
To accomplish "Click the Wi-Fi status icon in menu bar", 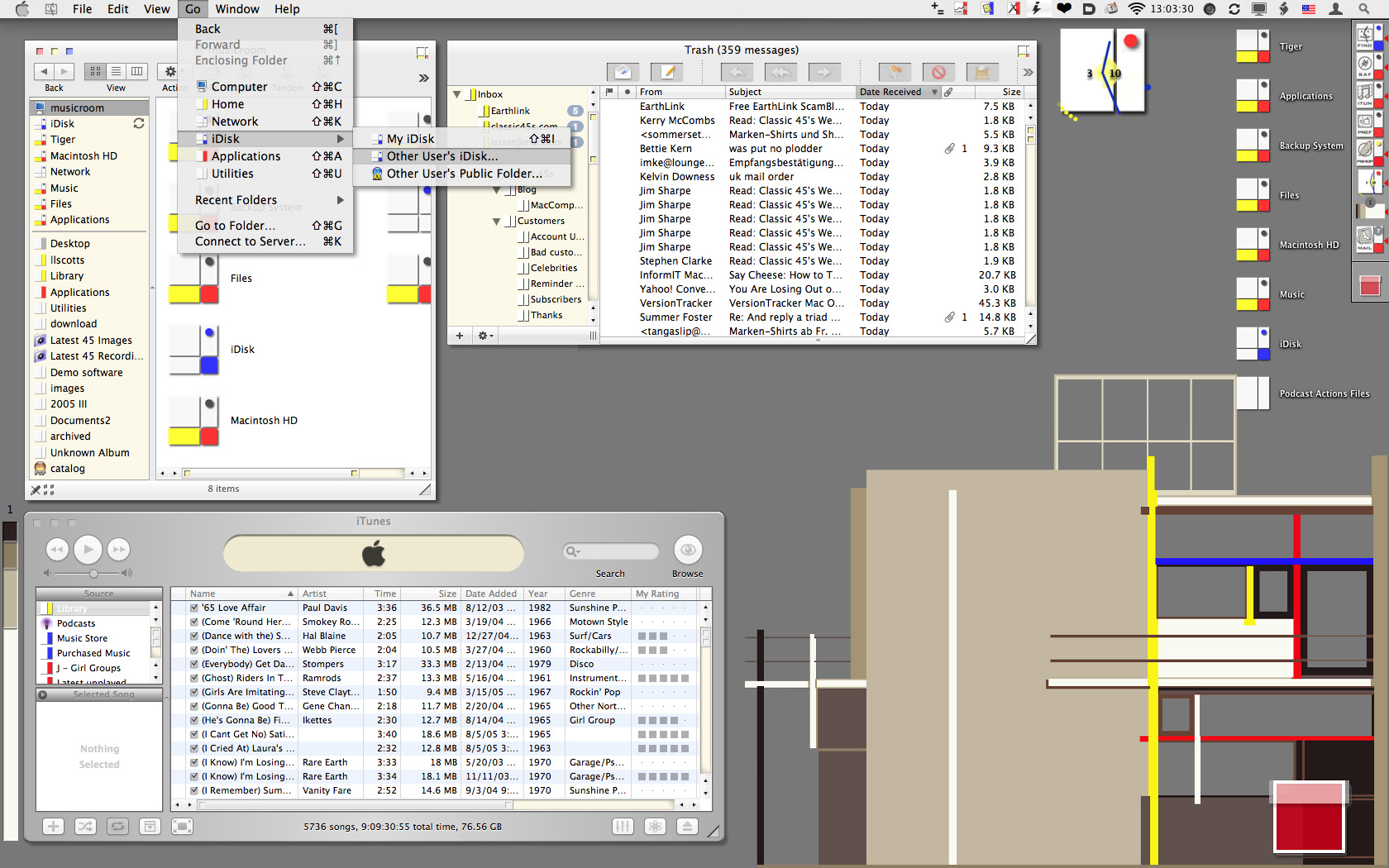I will pyautogui.click(x=1137, y=9).
